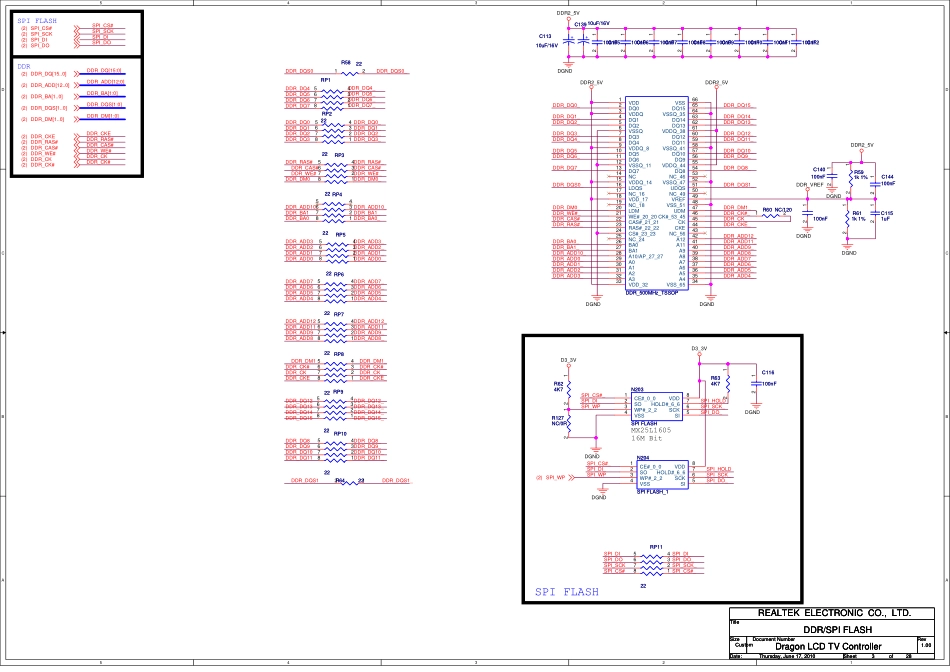Click the DDR_CKE port in DDR block
This screenshot has height=672, width=950.
tap(43, 136)
